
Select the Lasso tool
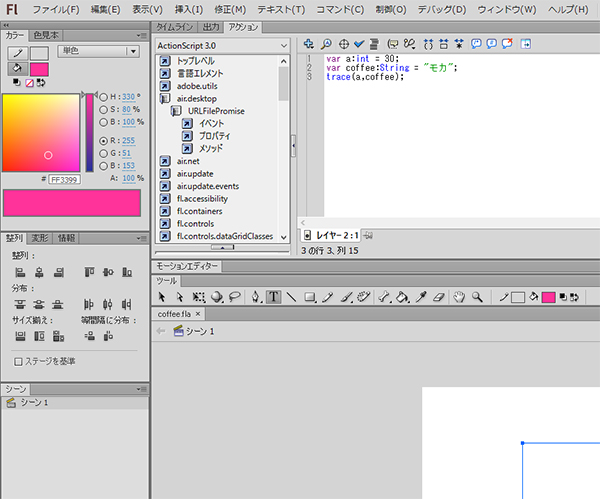(x=235, y=297)
